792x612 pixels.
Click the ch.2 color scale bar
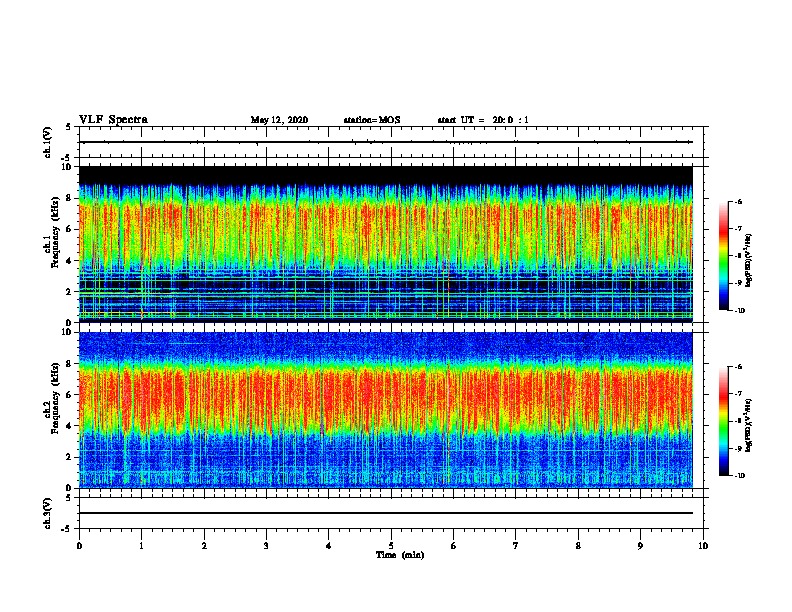pyautogui.click(x=724, y=421)
